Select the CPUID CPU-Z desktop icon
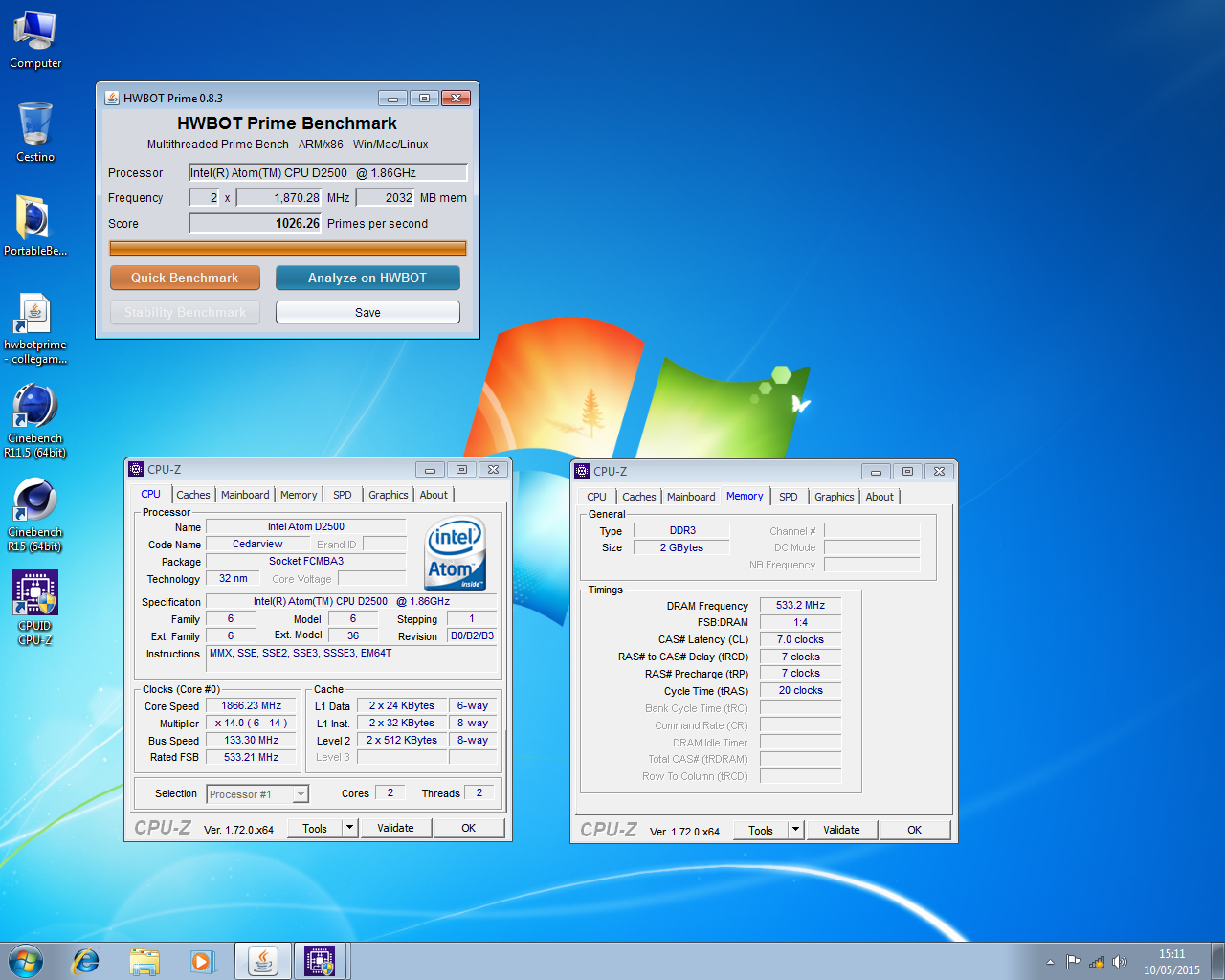 [x=35, y=608]
